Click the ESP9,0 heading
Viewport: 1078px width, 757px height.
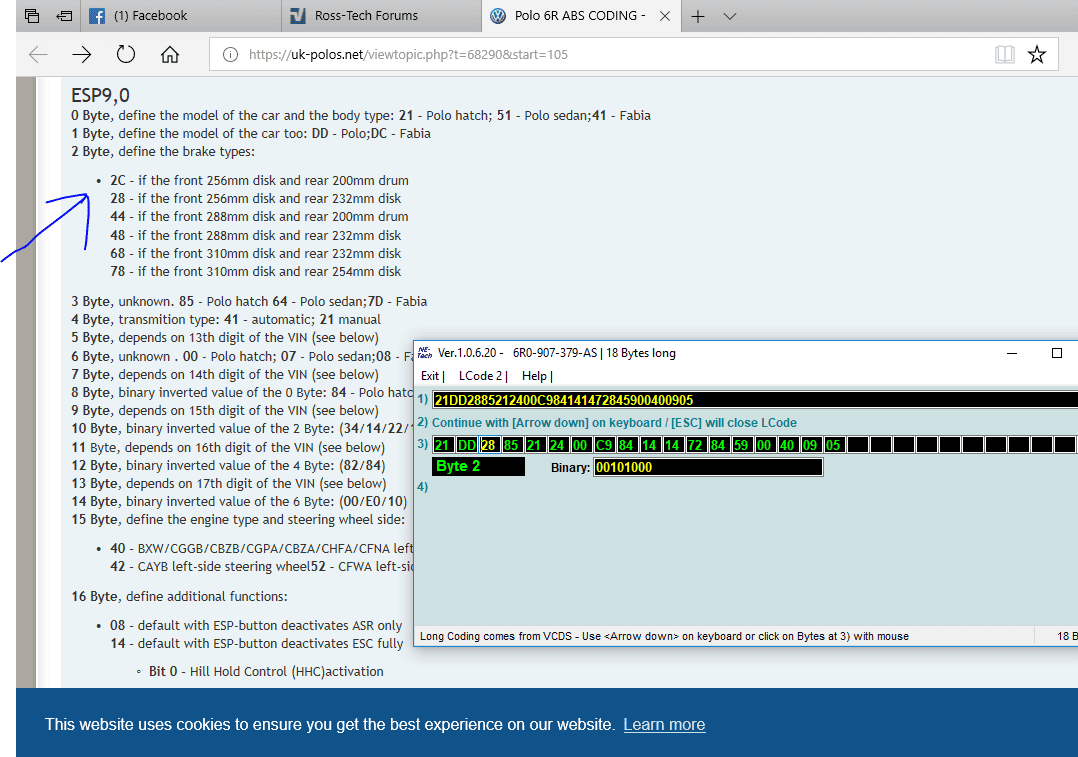coord(100,95)
